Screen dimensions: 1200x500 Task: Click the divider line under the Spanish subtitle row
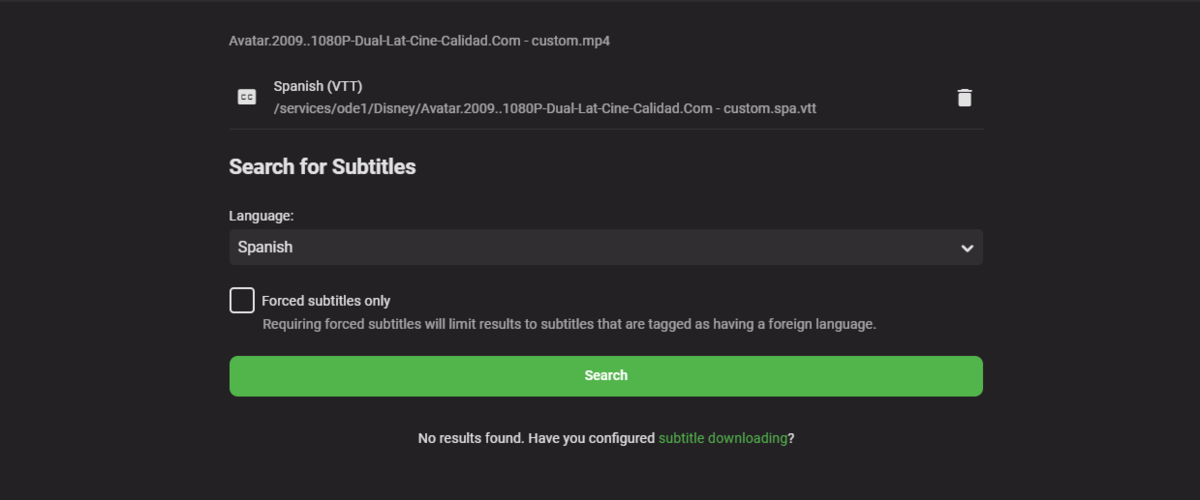click(x=606, y=129)
